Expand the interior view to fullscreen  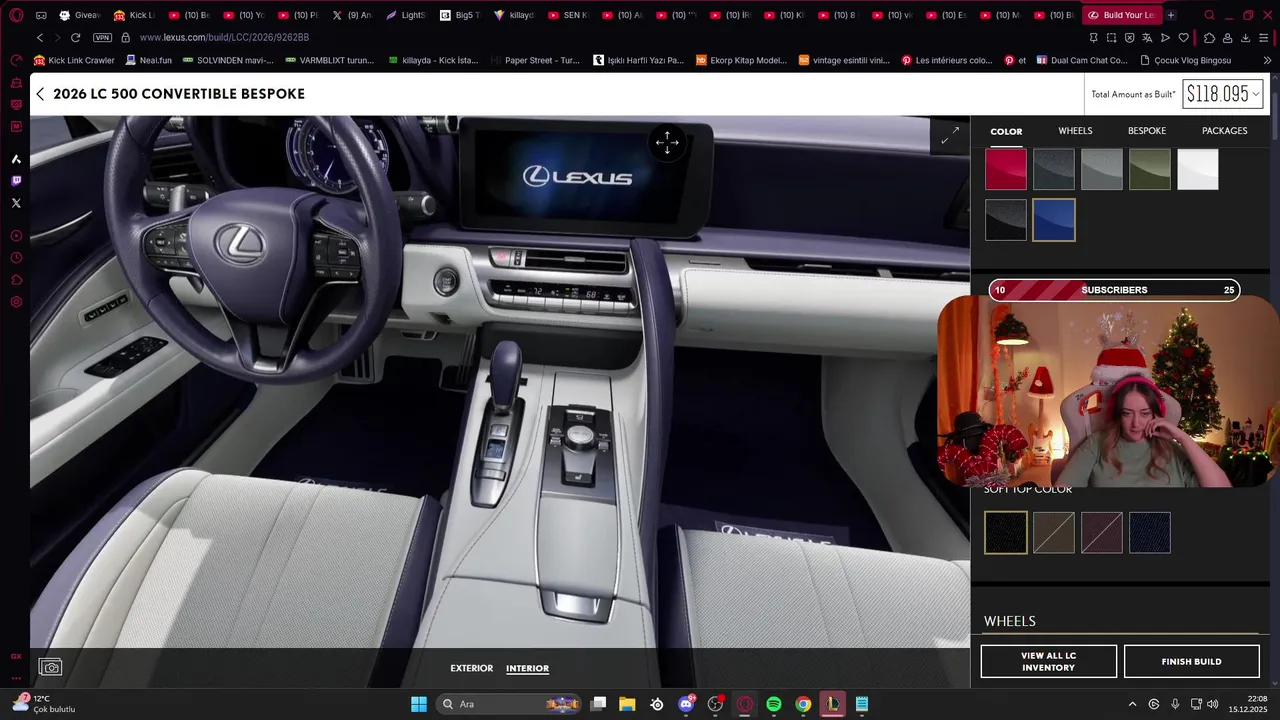tap(950, 135)
